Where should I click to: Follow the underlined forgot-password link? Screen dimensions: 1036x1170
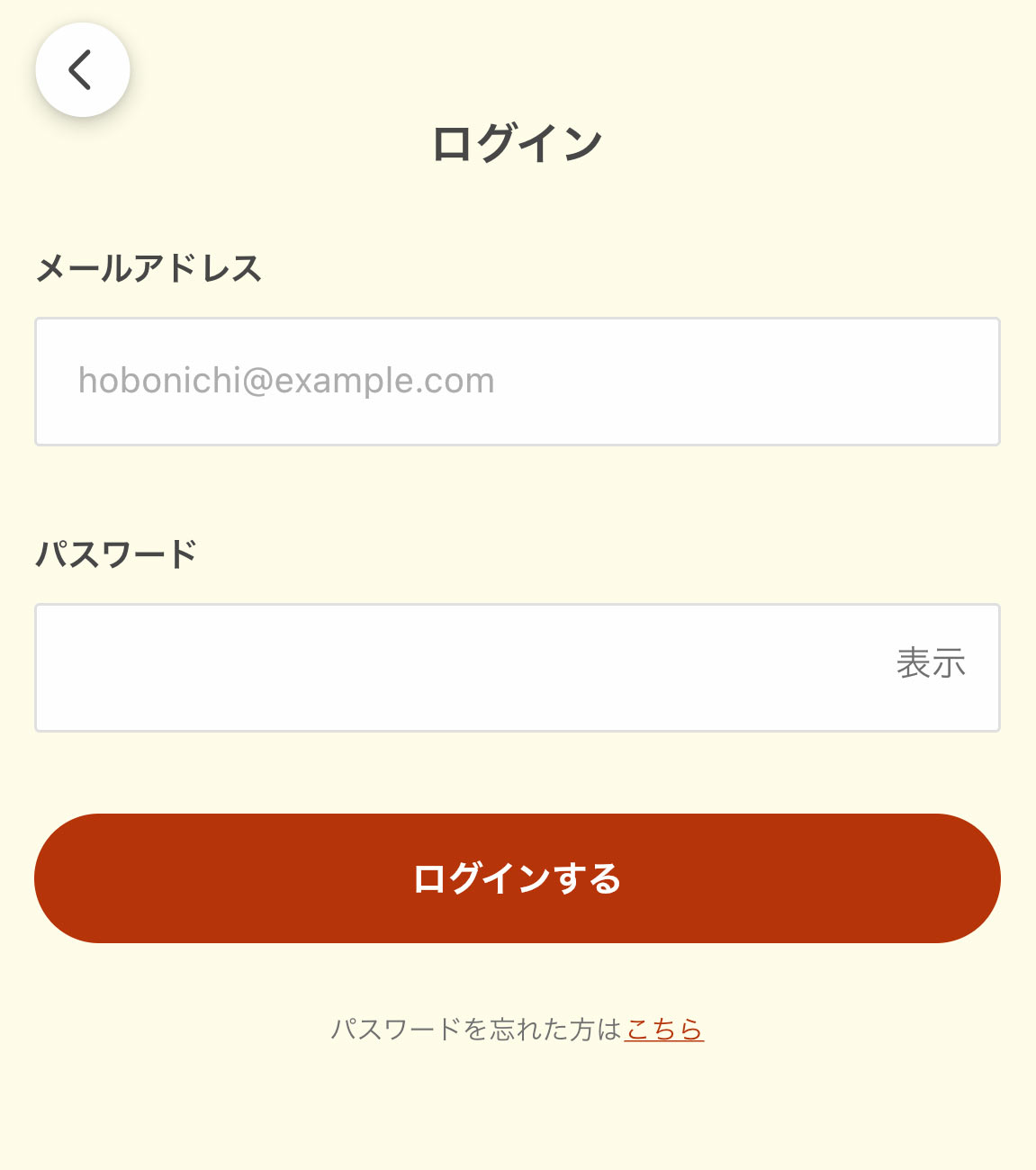tap(664, 1029)
